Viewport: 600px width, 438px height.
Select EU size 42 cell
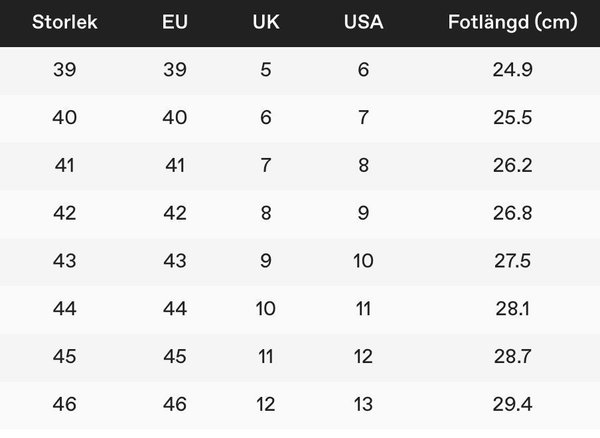[x=175, y=213]
